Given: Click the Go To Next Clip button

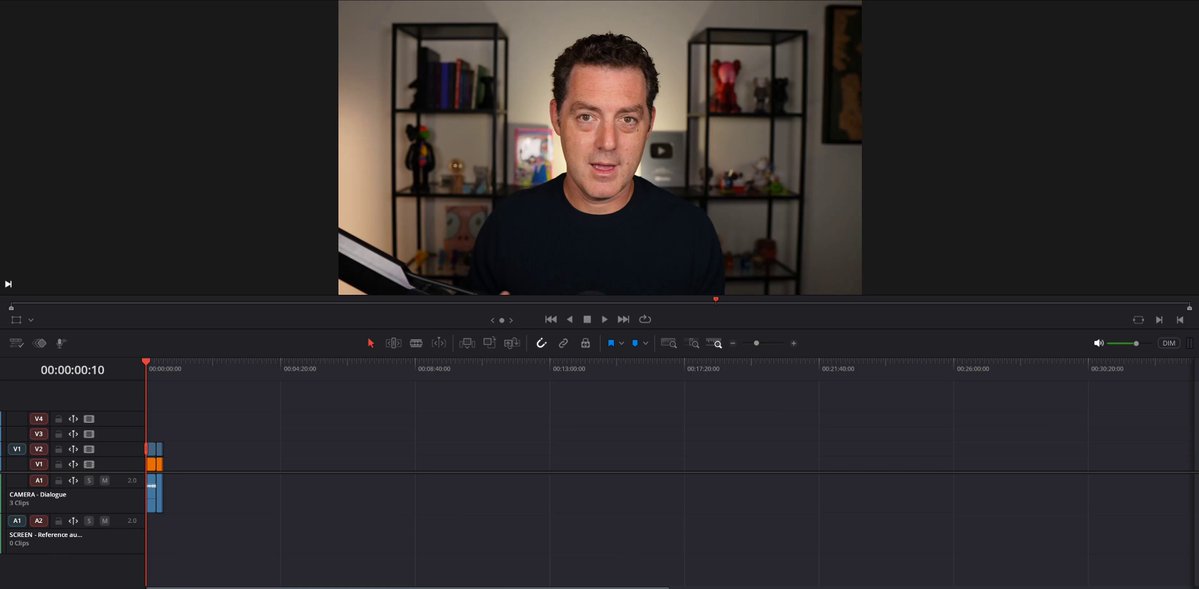Looking at the screenshot, I should (1159, 320).
